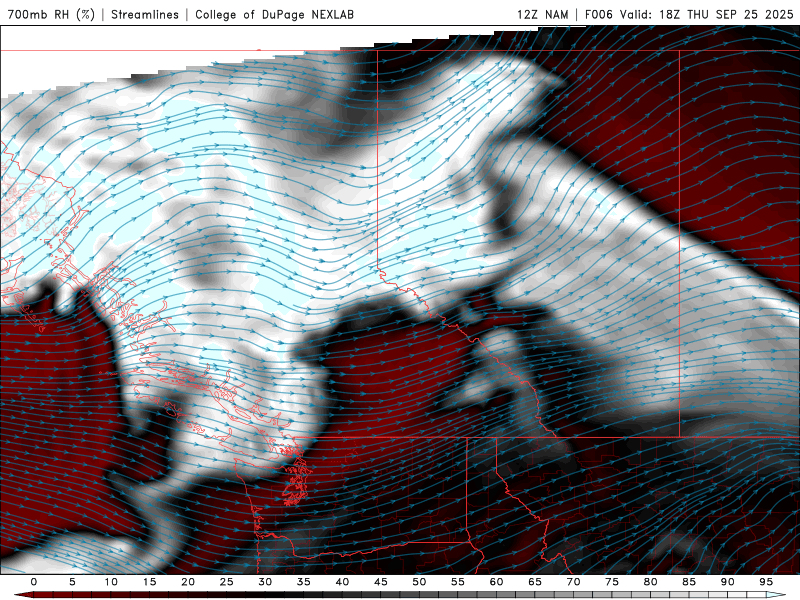Click the "5" value on color scale
Screen dimensions: 800x600
[x=72, y=582]
